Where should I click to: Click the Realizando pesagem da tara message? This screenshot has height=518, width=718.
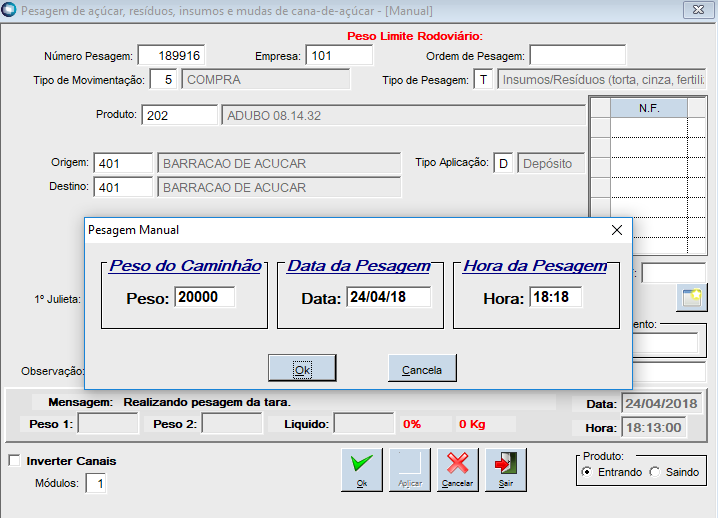click(207, 402)
